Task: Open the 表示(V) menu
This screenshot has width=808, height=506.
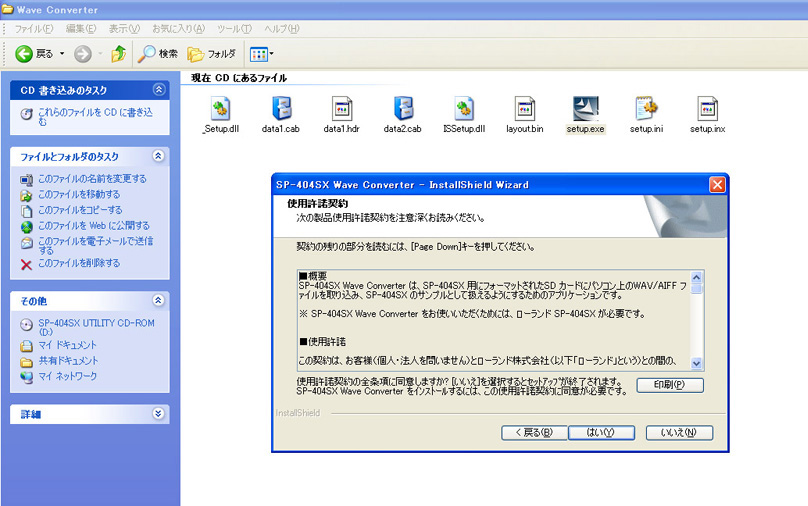Action: (x=124, y=29)
